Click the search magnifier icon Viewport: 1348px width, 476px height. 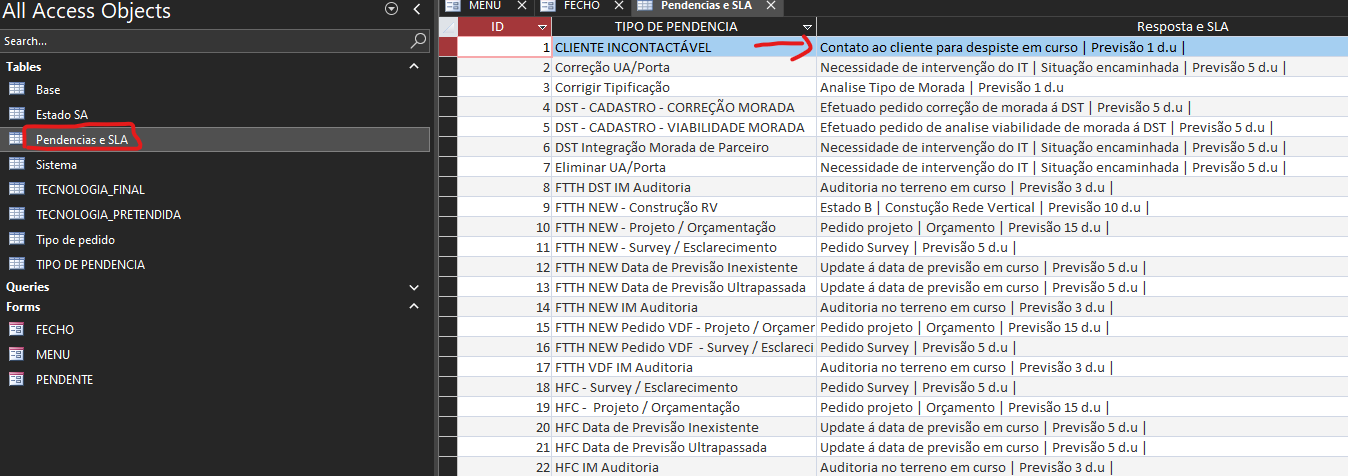[419, 41]
